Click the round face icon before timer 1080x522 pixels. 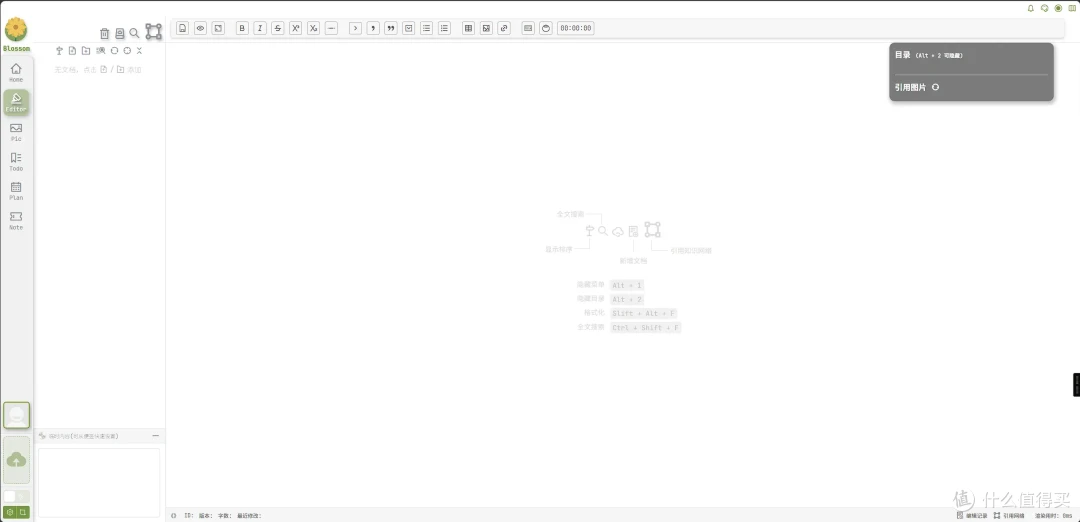[546, 28]
